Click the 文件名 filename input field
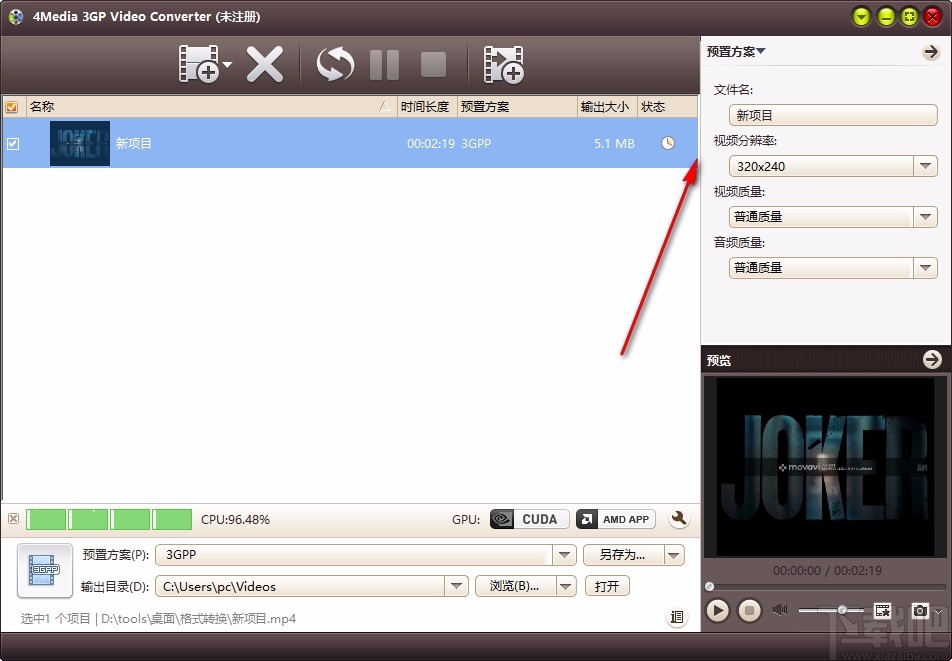Screen dimensions: 952x661 832,114
